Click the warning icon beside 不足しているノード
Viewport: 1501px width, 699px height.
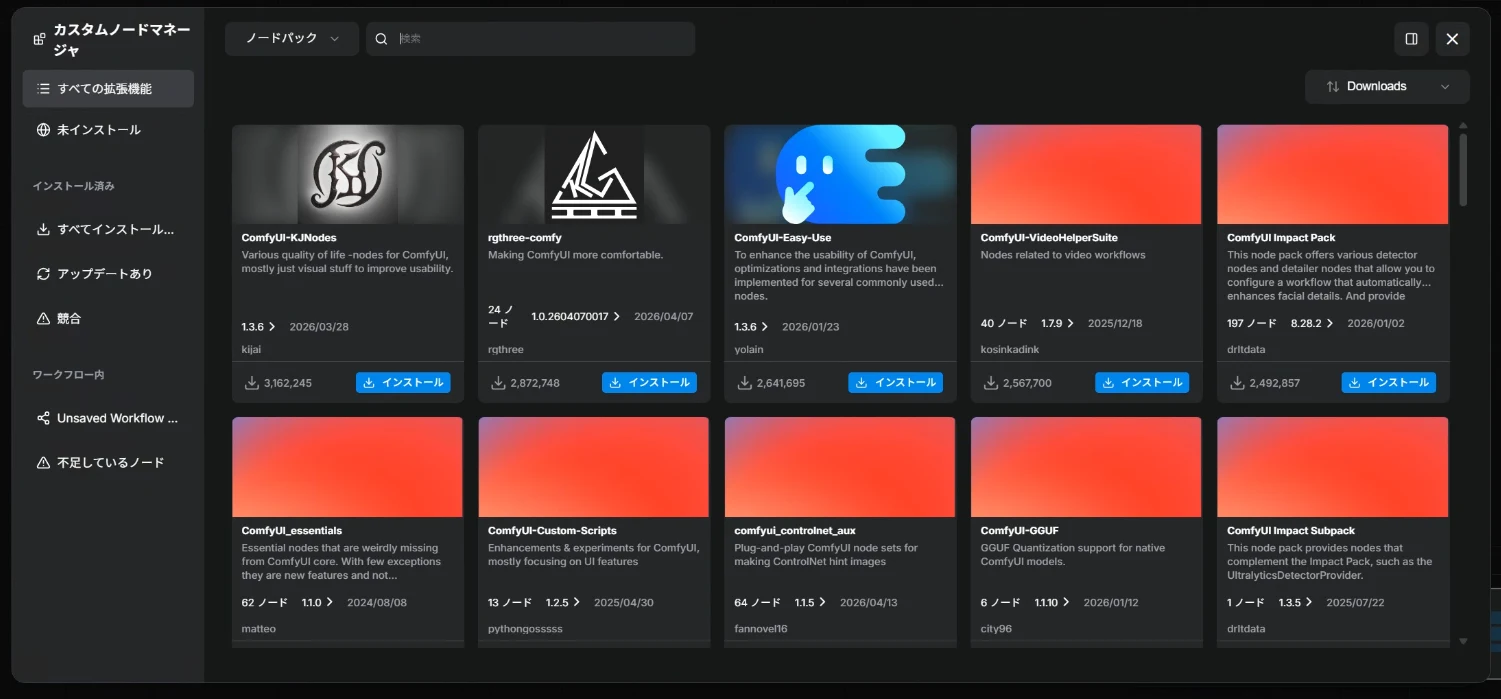43,463
